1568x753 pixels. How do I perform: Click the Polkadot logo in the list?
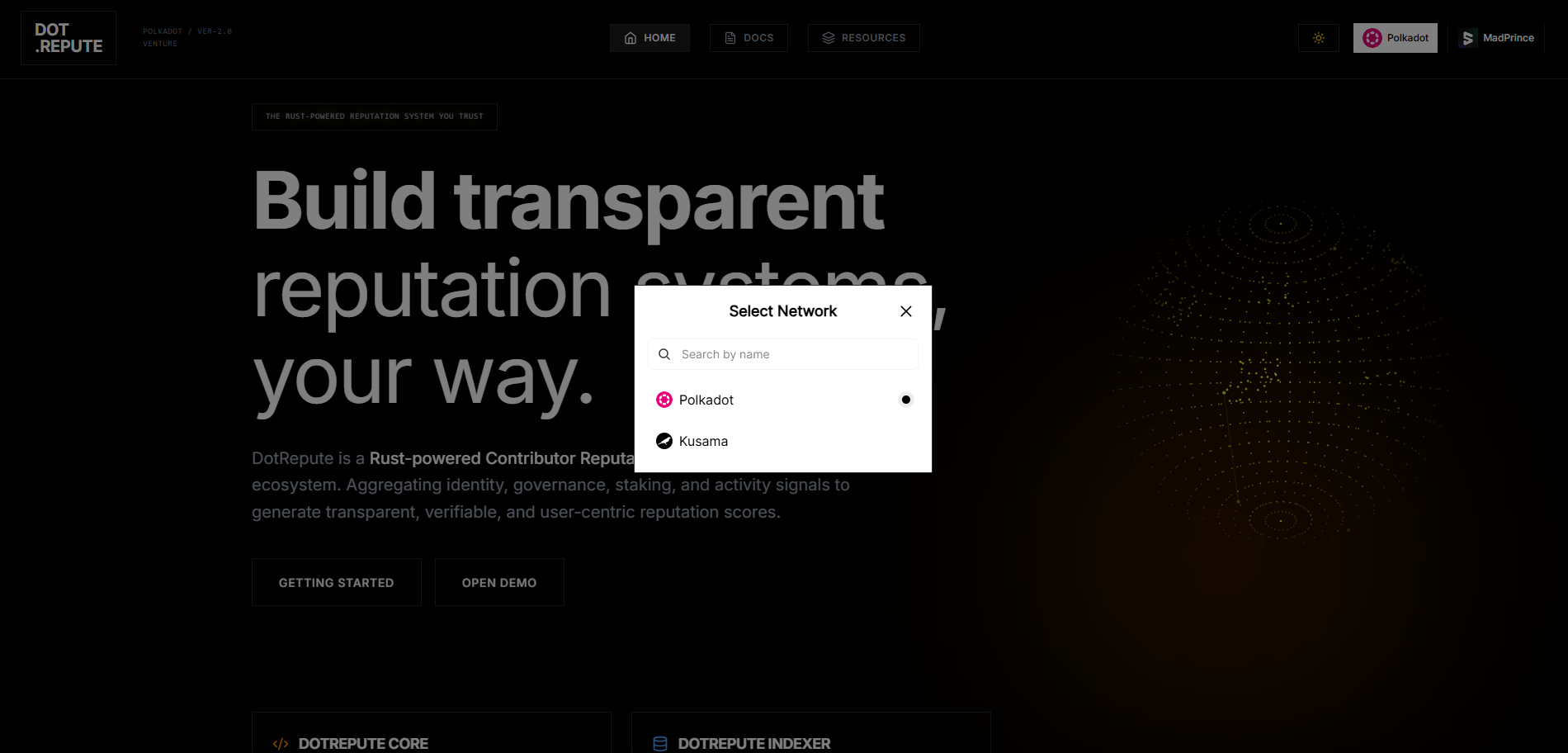(x=664, y=400)
